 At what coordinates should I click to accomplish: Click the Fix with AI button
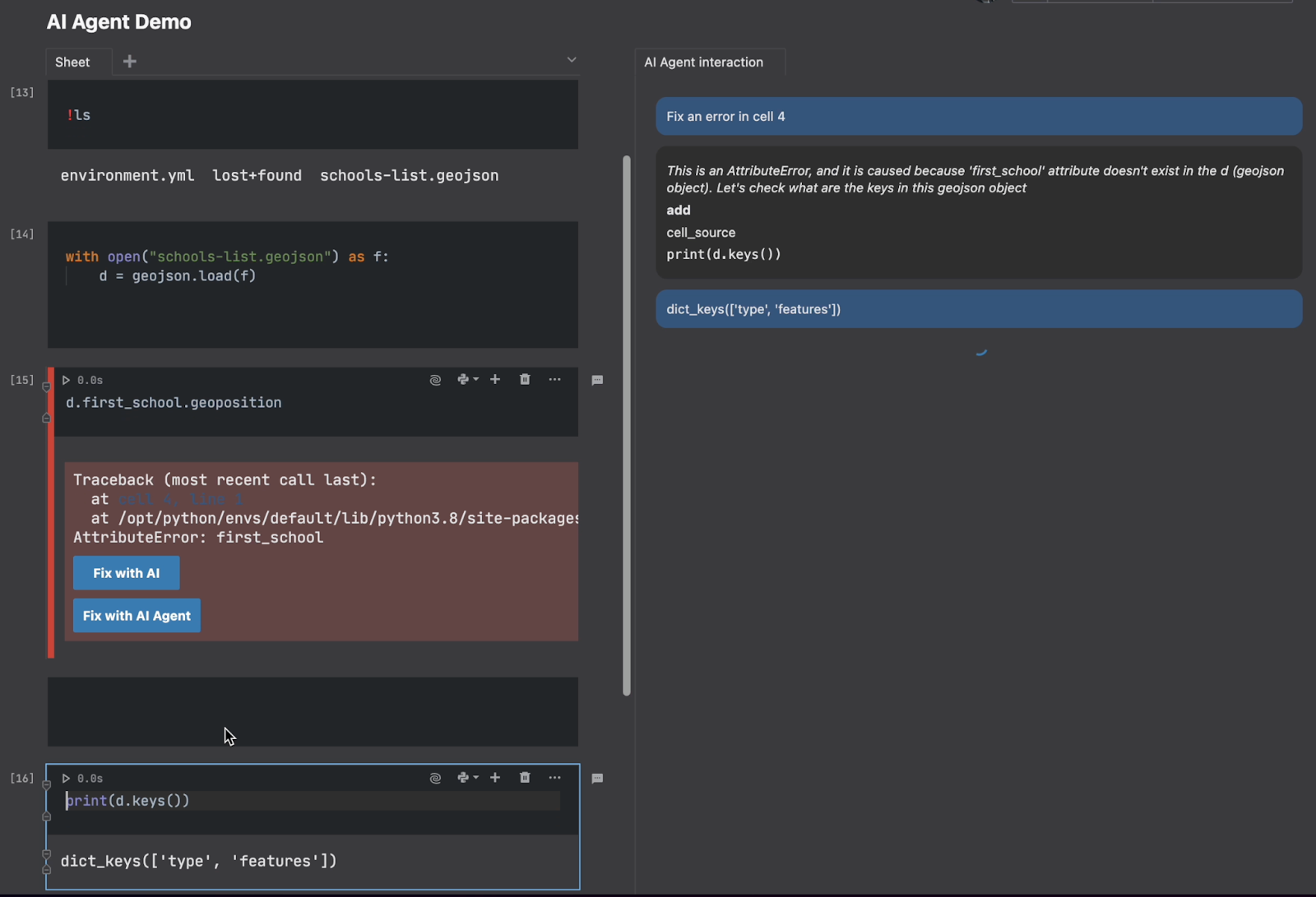coord(126,573)
